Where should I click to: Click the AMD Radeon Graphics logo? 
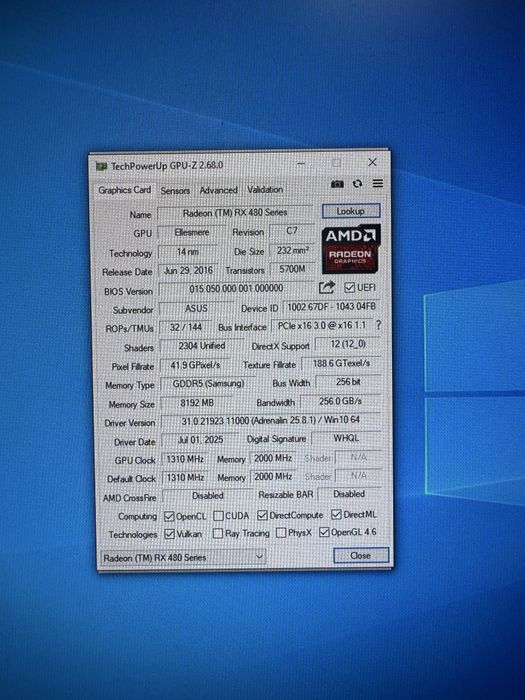(351, 250)
